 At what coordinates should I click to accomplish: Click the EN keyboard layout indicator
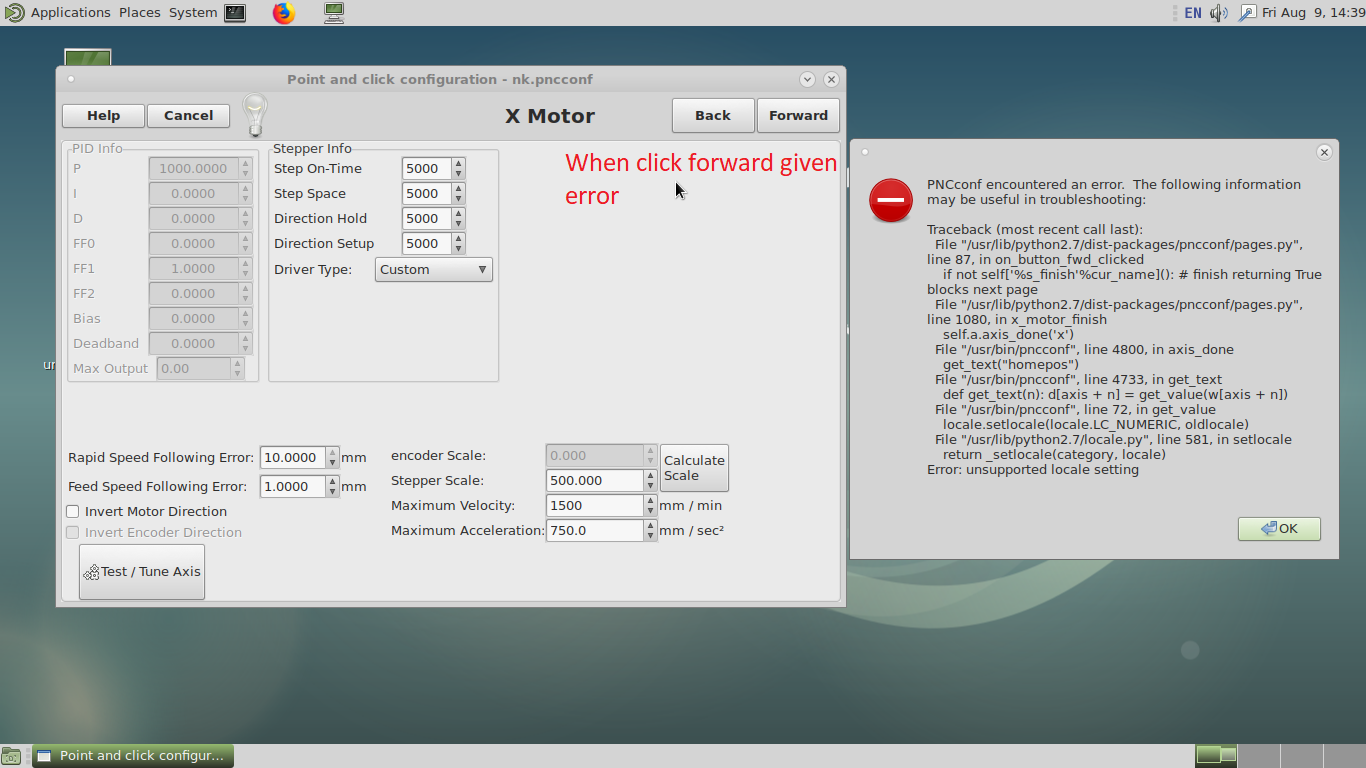[1192, 13]
